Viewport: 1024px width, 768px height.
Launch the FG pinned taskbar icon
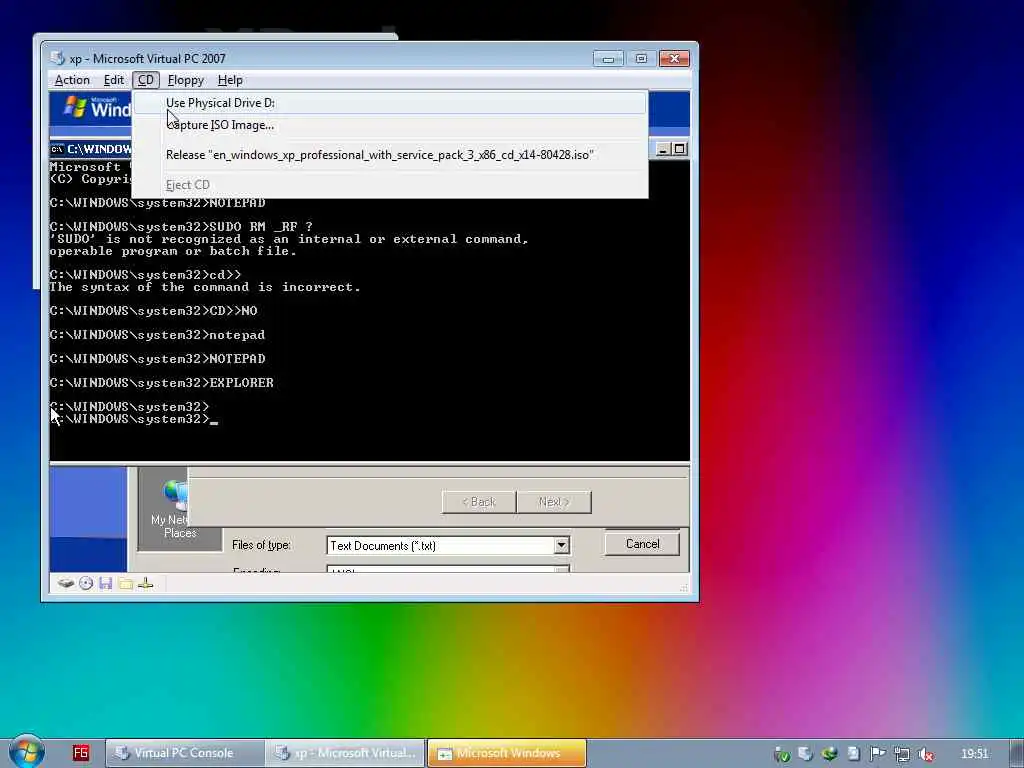click(81, 753)
